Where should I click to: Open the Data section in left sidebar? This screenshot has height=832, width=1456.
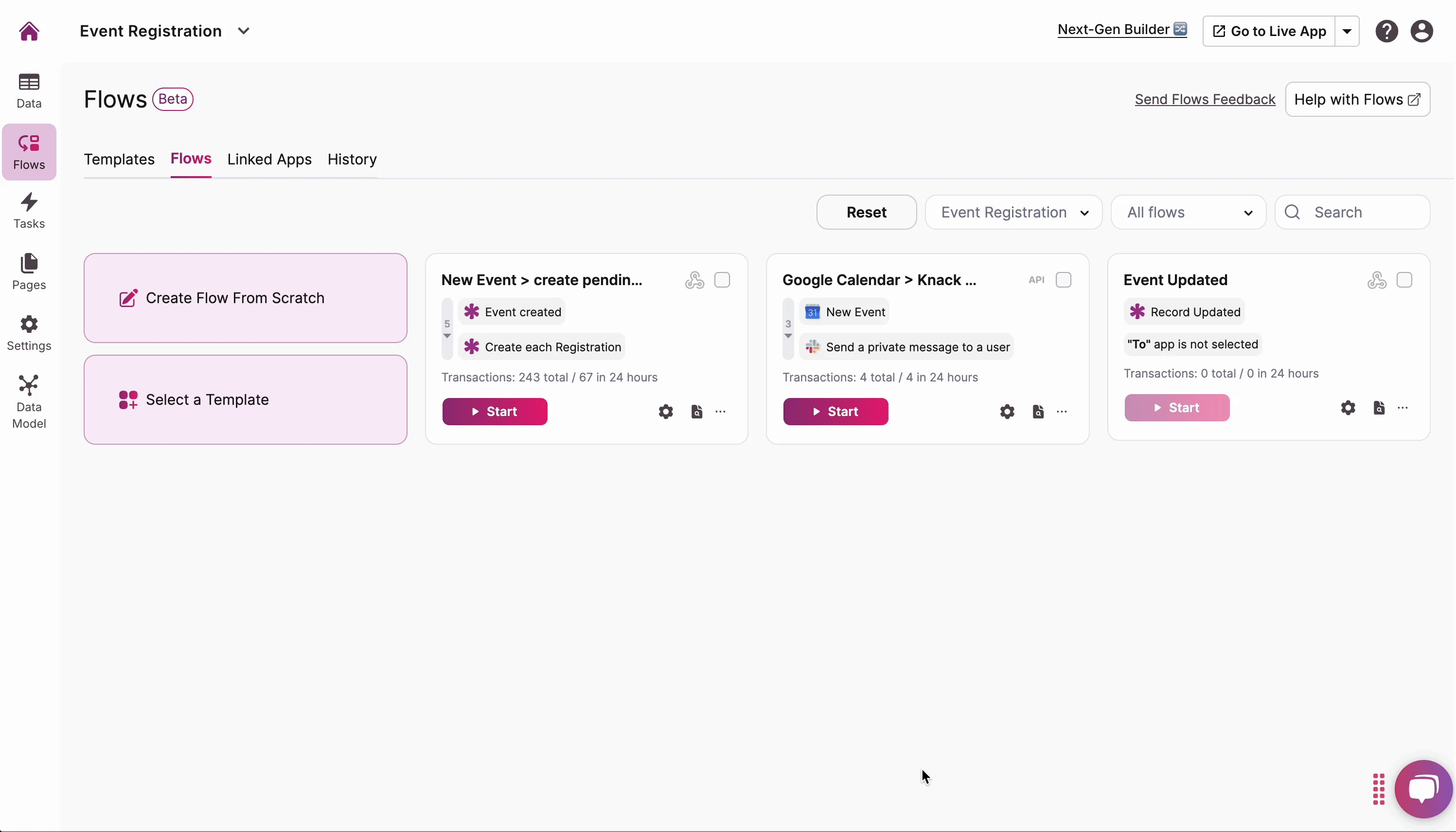(29, 90)
